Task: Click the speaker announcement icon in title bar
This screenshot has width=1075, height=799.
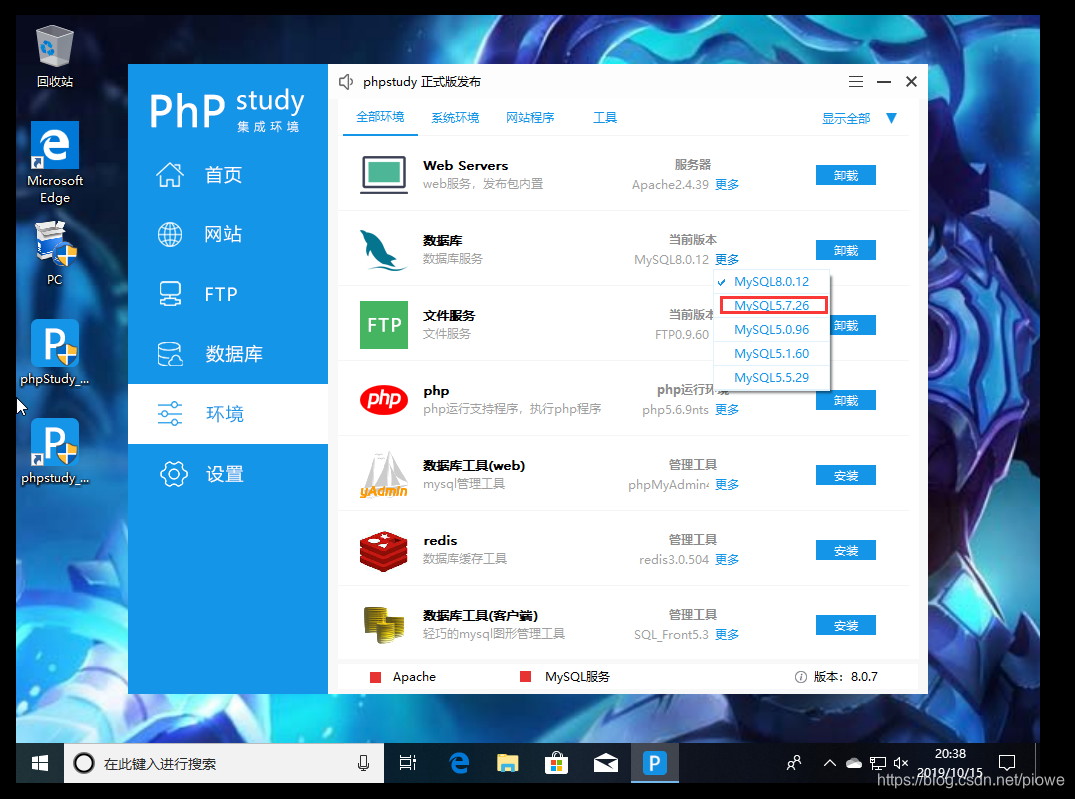Action: [346, 82]
